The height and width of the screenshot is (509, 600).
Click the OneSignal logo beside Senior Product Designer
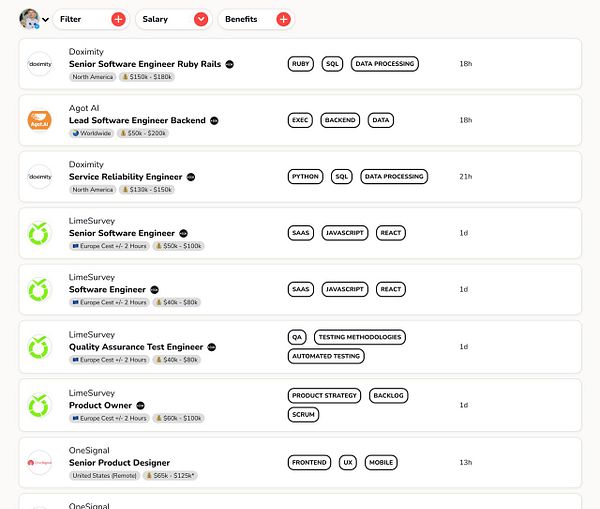pyautogui.click(x=40, y=463)
